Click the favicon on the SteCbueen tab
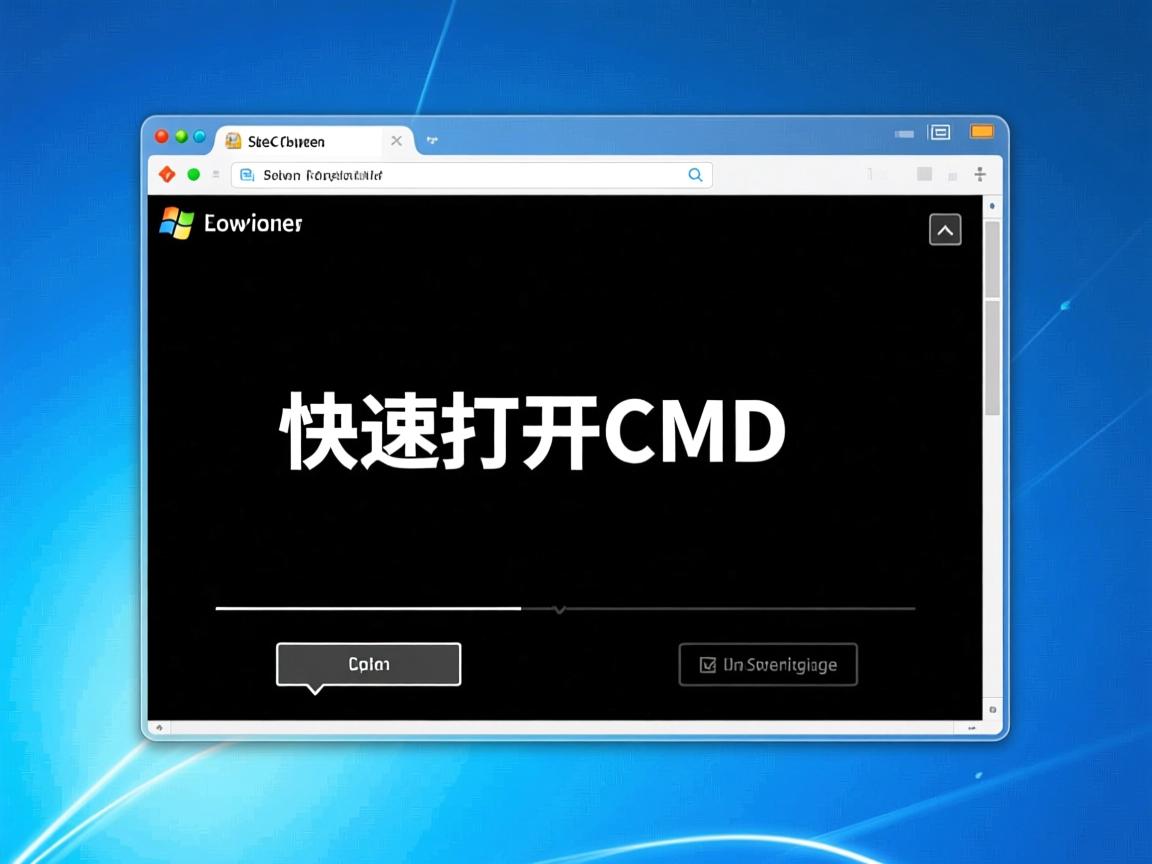1152x864 pixels. (x=234, y=141)
